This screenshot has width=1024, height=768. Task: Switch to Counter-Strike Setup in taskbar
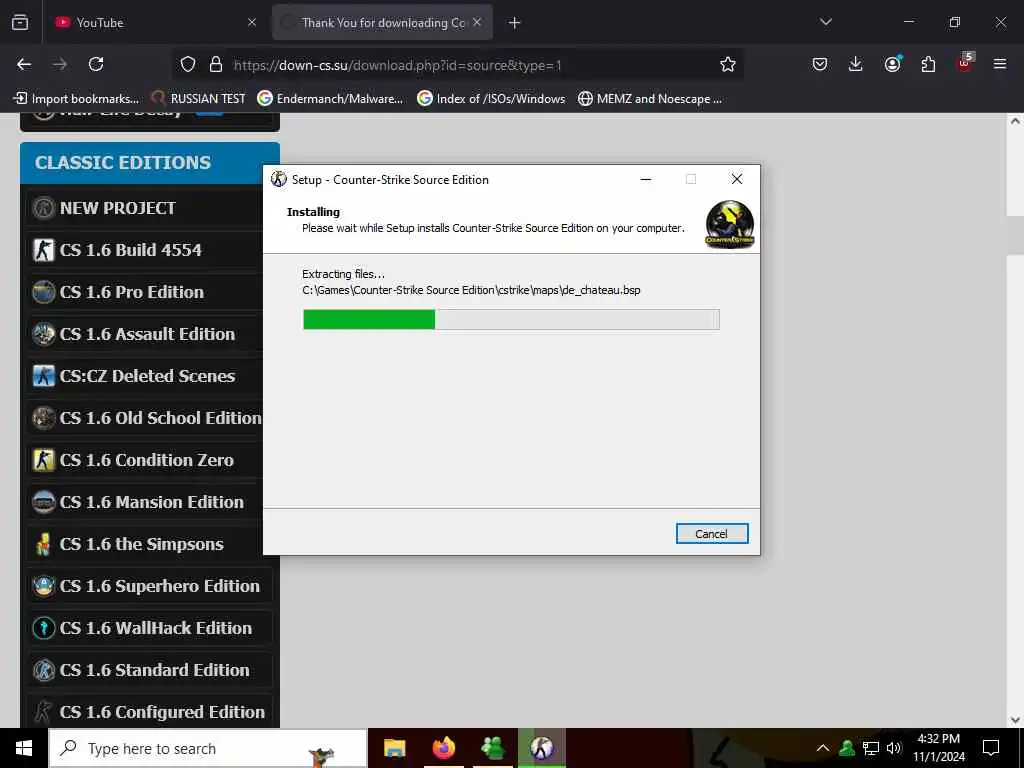(x=542, y=748)
